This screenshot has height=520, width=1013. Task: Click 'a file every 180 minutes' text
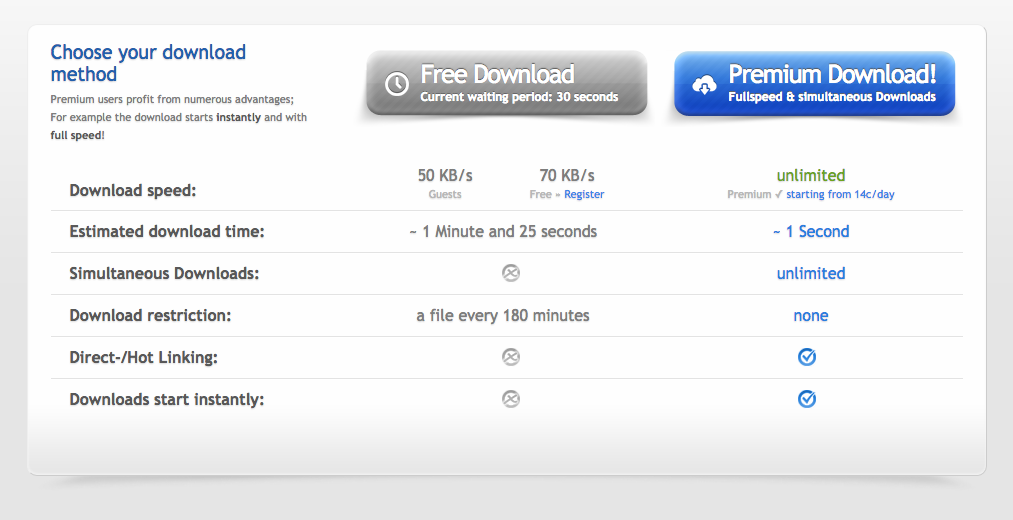point(503,315)
